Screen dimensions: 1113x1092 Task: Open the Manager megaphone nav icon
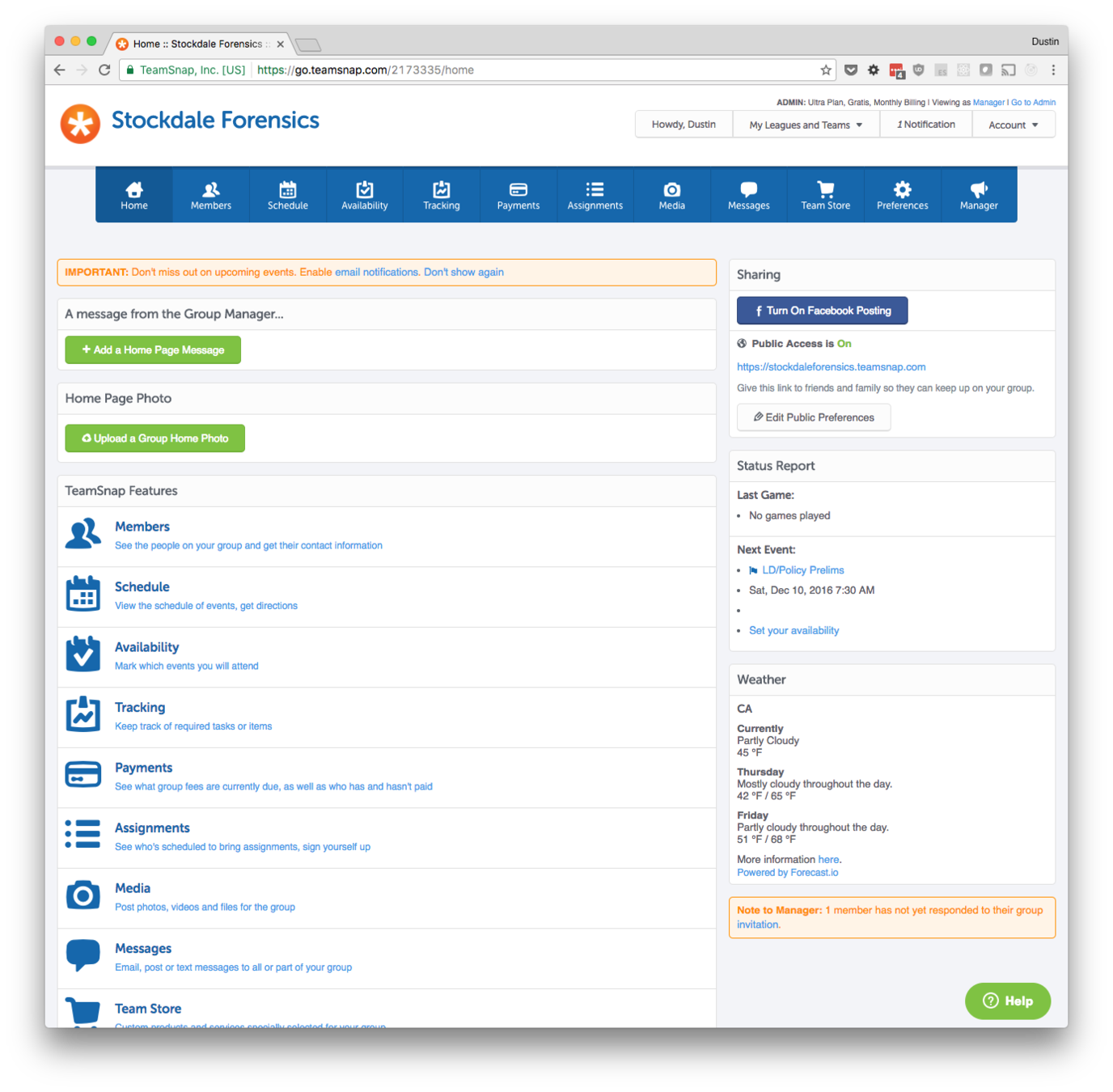pos(979,195)
